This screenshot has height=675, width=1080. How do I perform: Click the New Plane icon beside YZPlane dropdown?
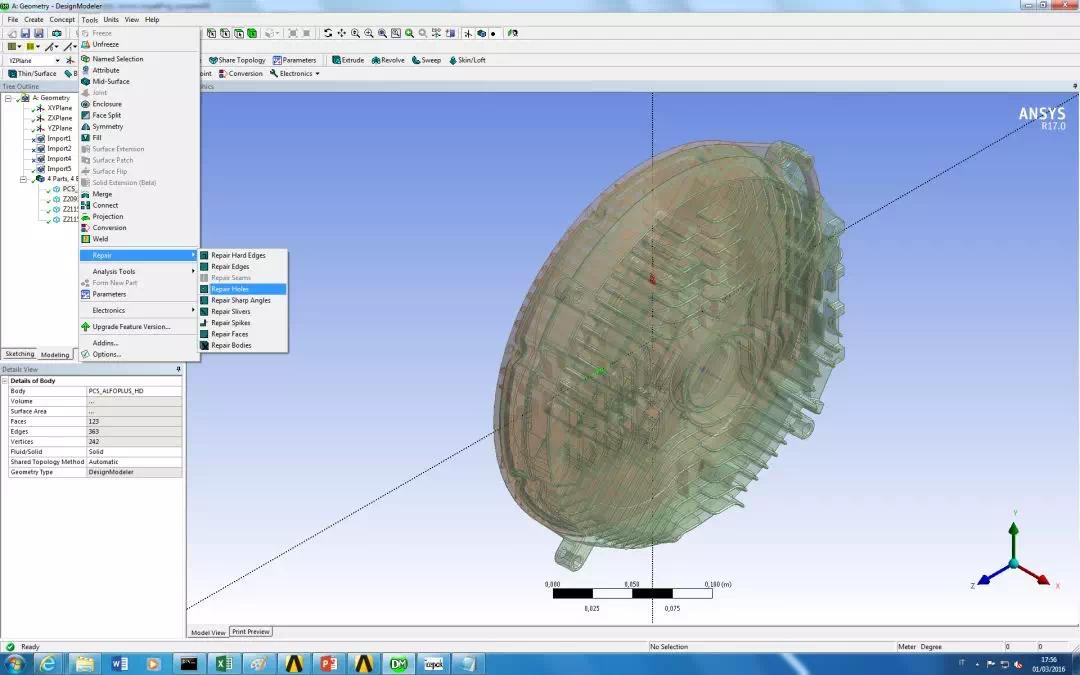tap(70, 61)
